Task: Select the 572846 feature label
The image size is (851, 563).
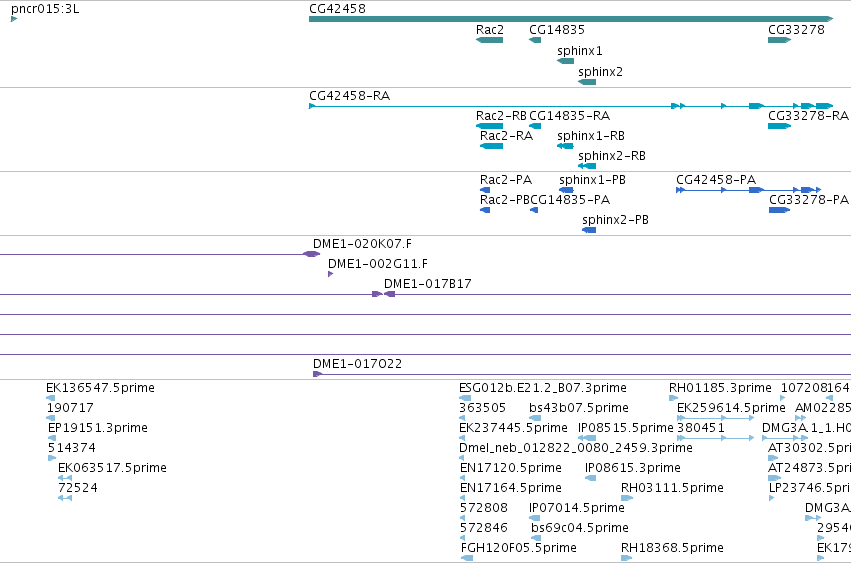Action: pos(484,528)
